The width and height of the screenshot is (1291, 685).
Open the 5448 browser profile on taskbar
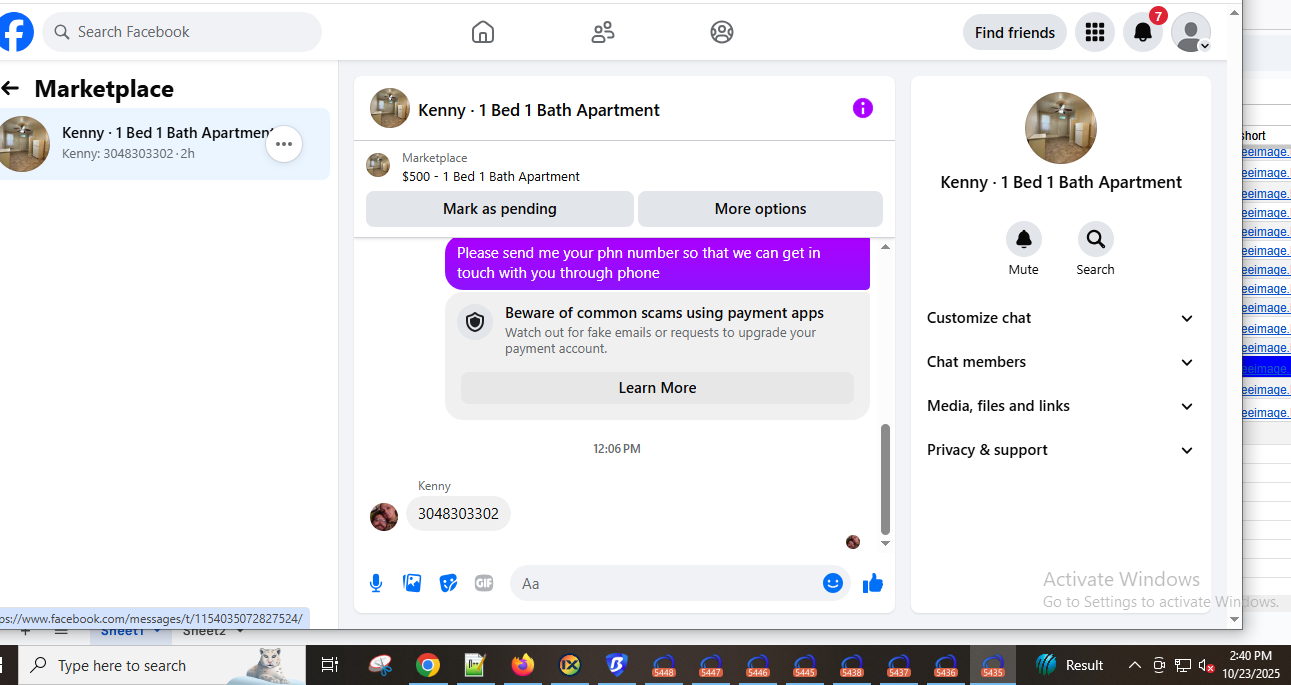pos(663,665)
